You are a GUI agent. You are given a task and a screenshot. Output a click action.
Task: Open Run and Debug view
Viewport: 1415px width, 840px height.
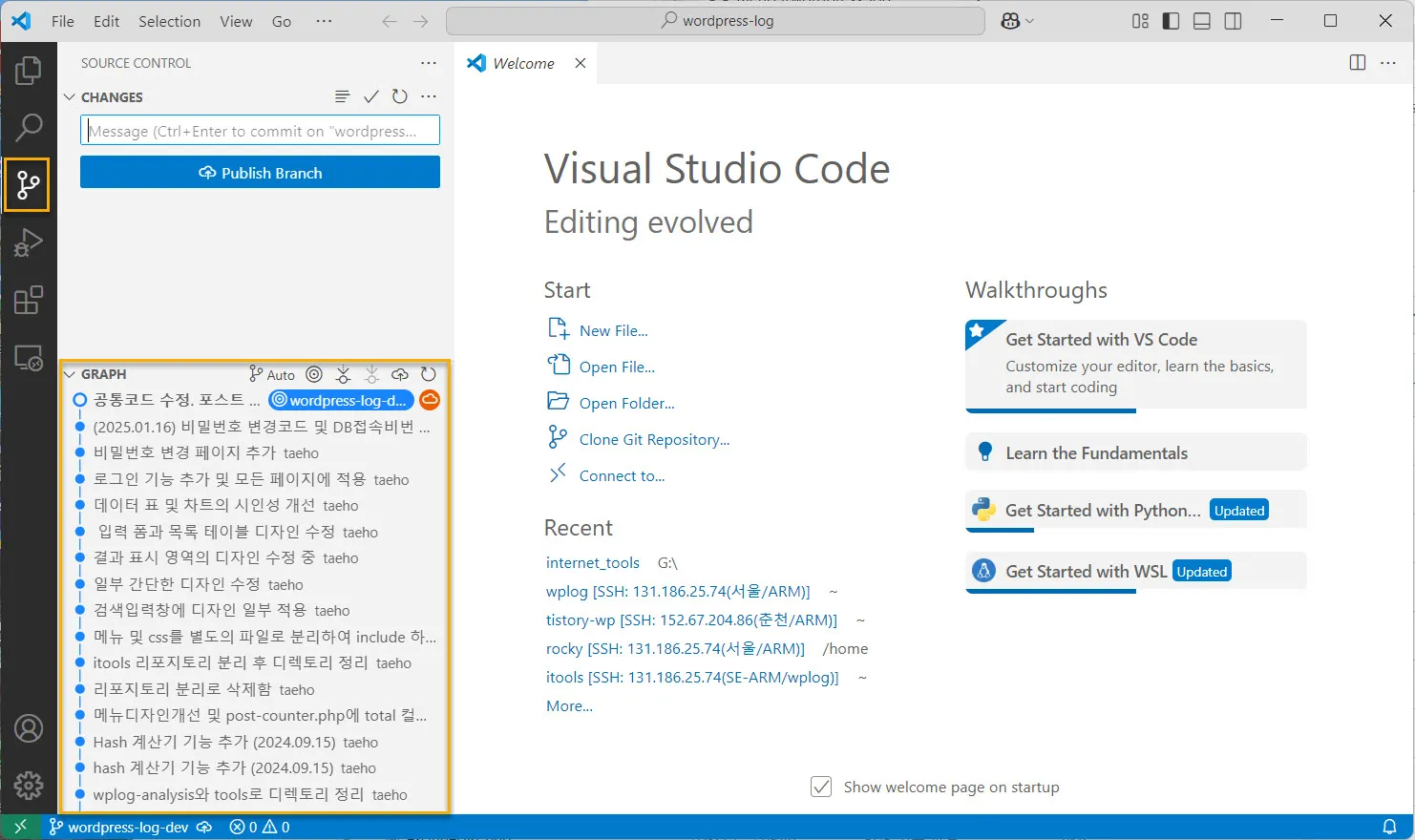click(29, 242)
